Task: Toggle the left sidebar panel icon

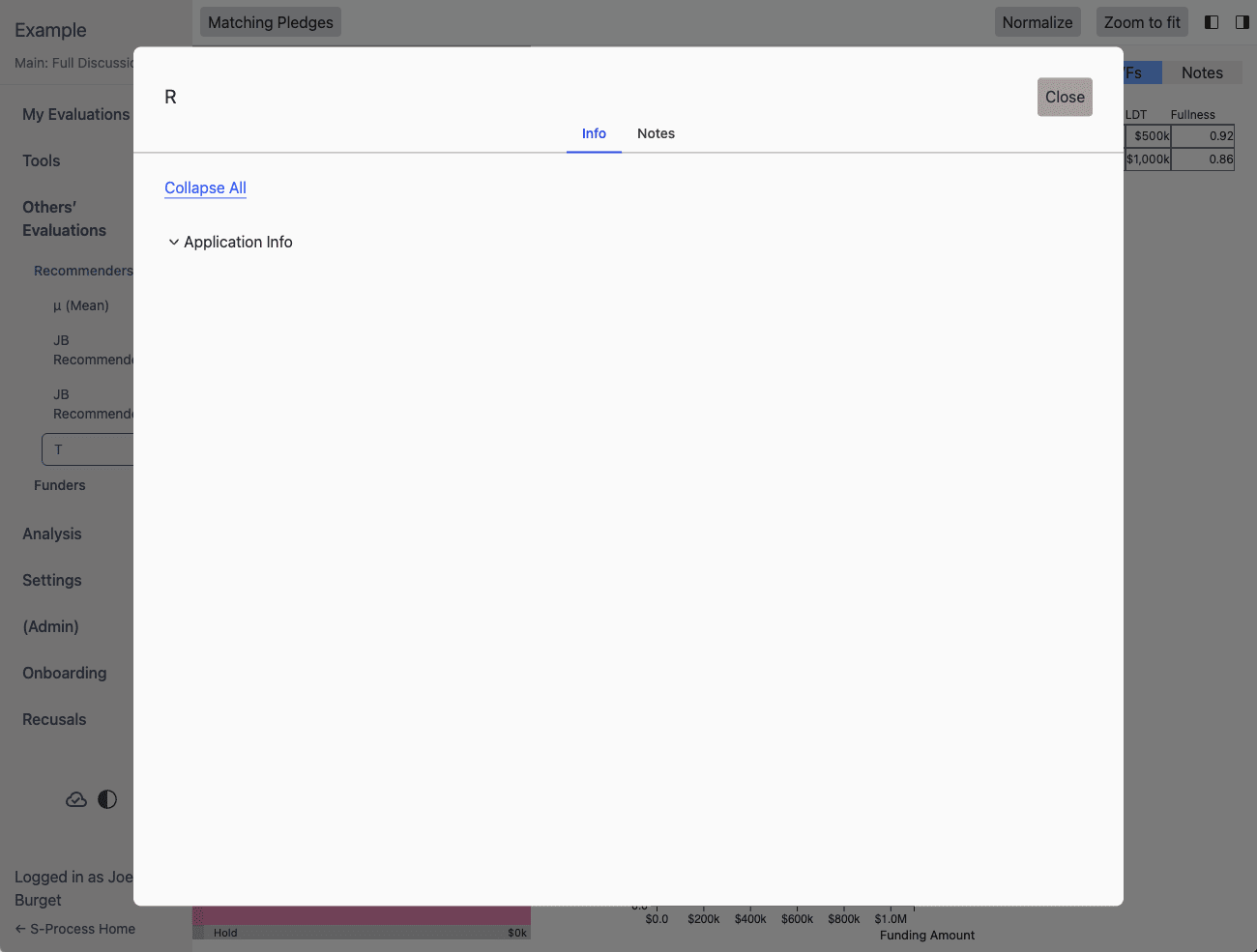Action: click(1212, 22)
